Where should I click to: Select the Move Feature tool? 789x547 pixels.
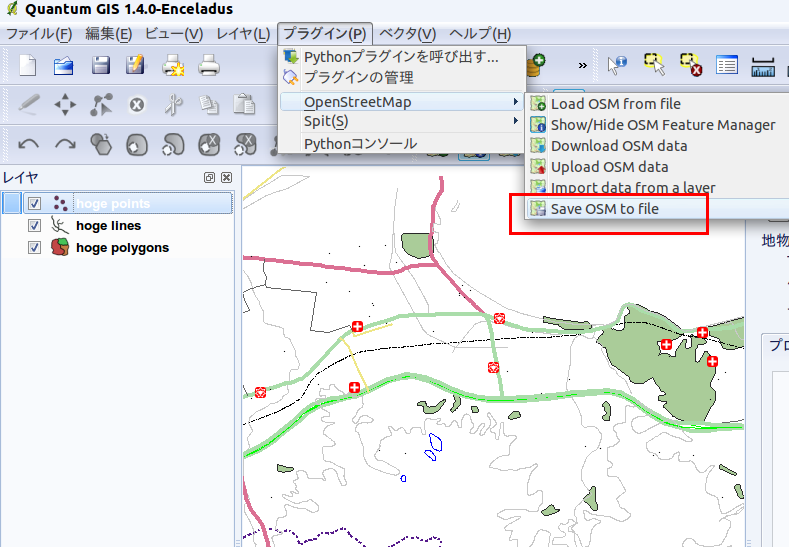pos(65,105)
